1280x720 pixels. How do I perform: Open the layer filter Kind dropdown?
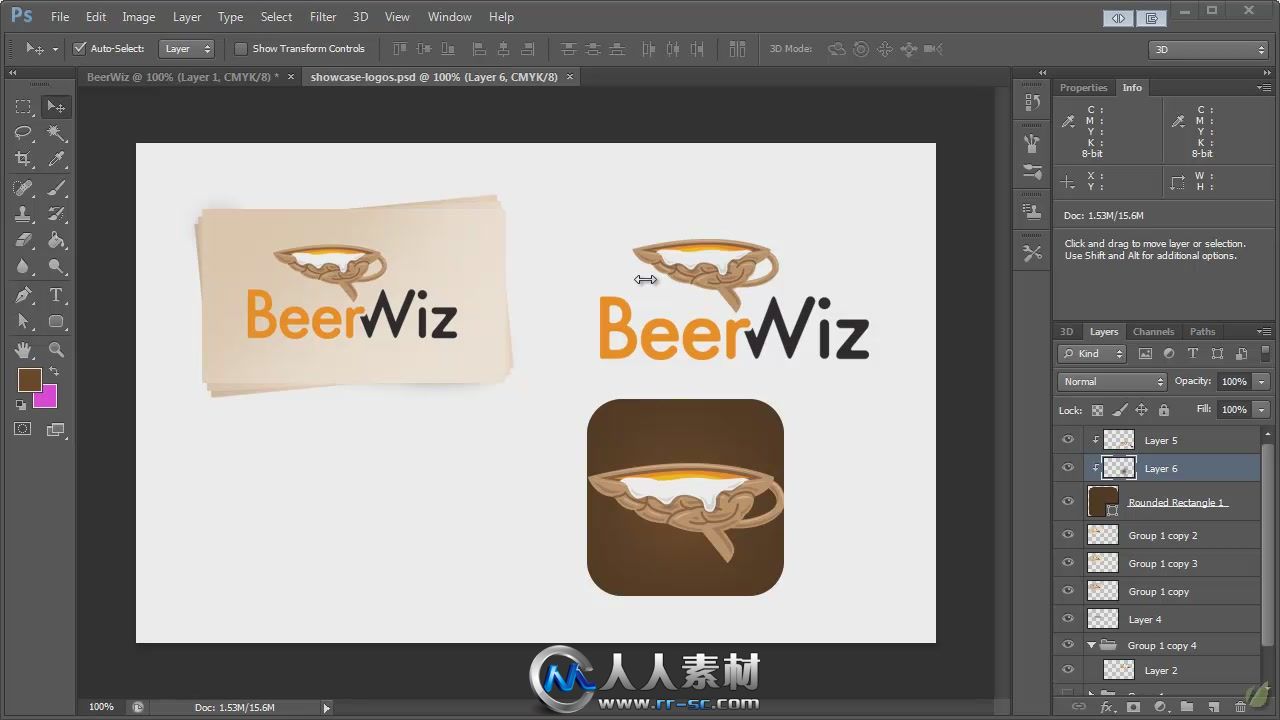(1092, 353)
